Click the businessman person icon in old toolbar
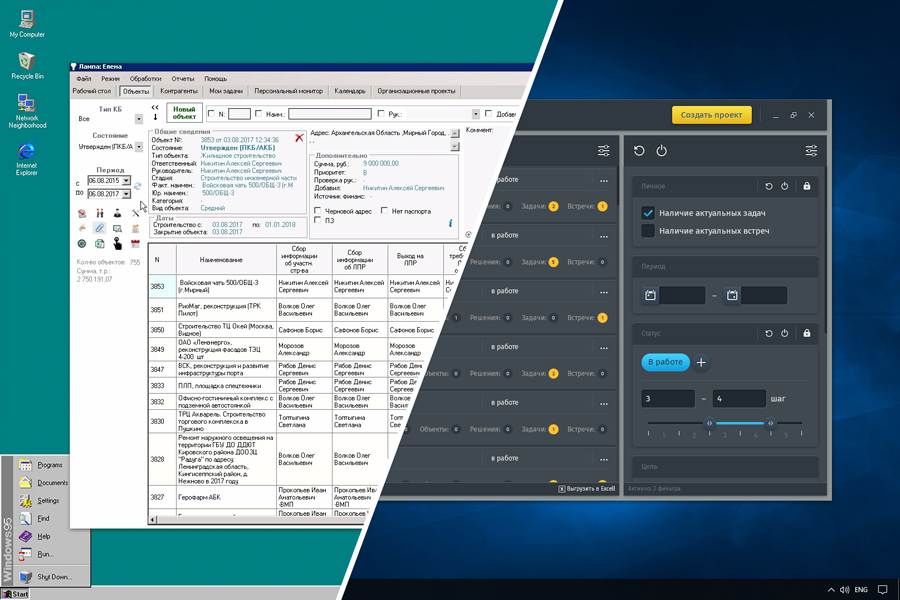This screenshot has height=600, width=900. tap(117, 213)
